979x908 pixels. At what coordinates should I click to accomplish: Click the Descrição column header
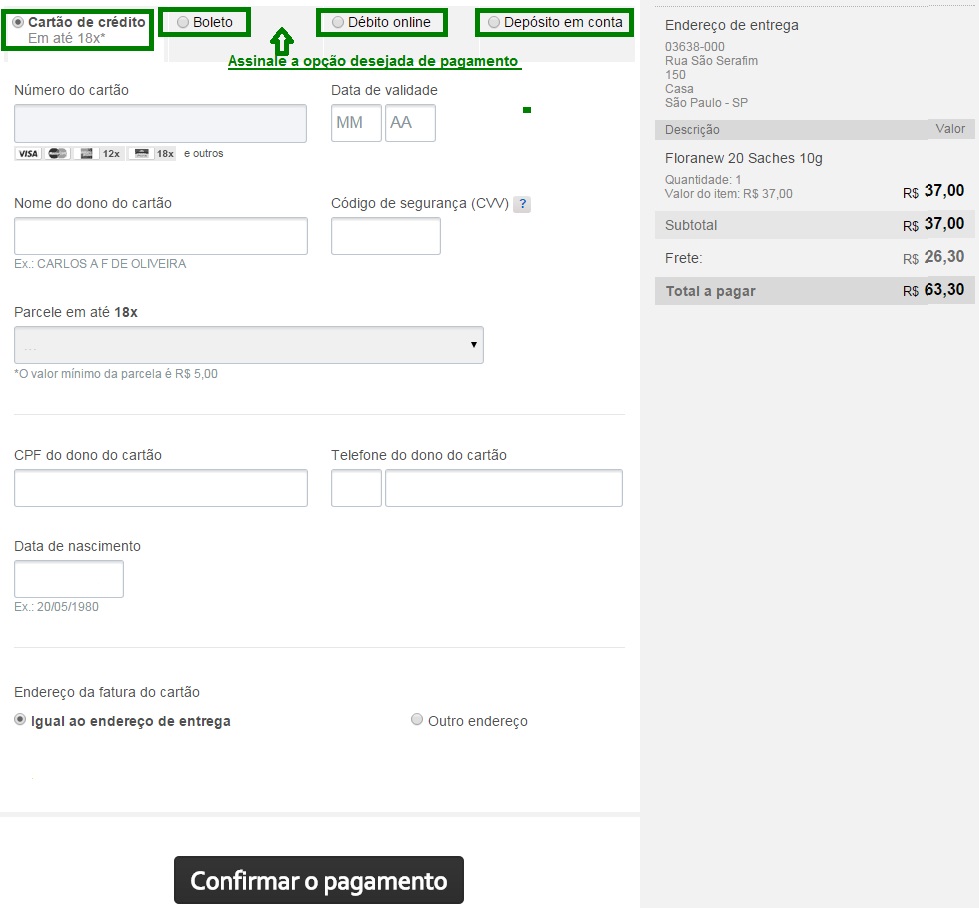pos(692,130)
